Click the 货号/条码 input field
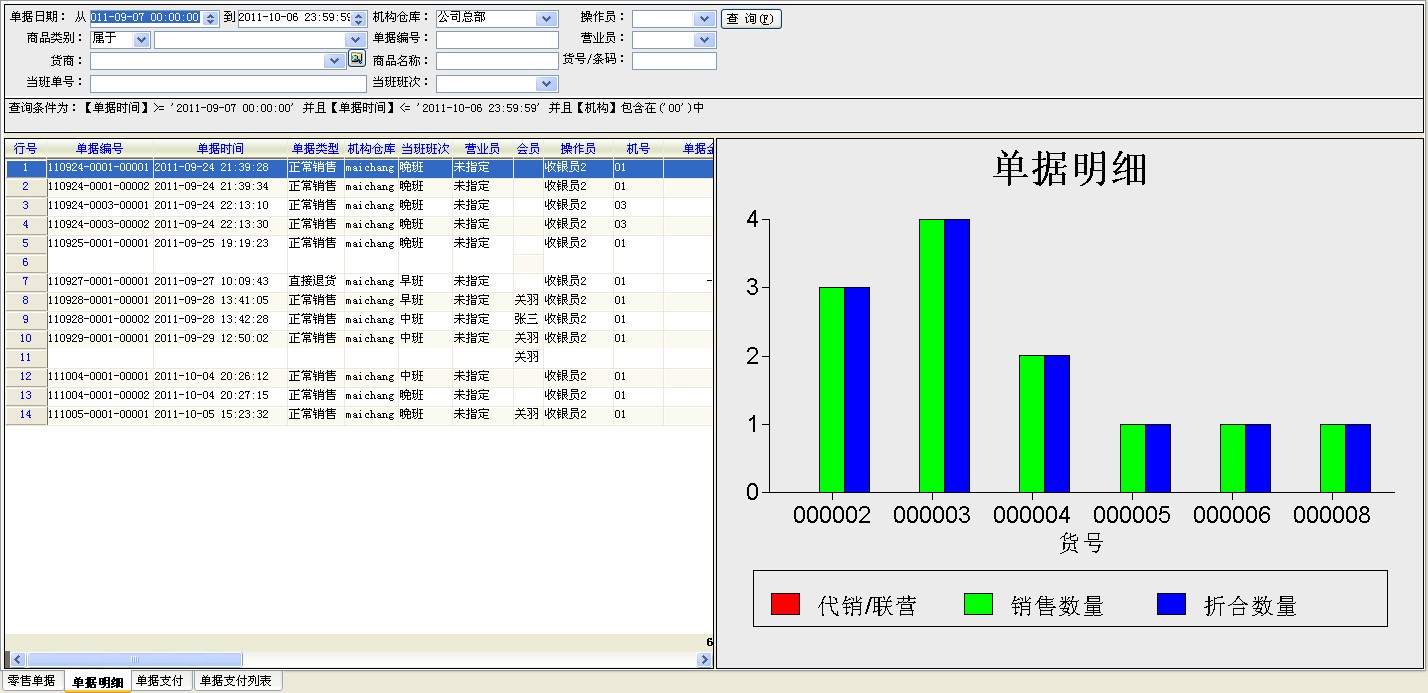Image resolution: width=1428 pixels, height=693 pixels. tap(674, 61)
